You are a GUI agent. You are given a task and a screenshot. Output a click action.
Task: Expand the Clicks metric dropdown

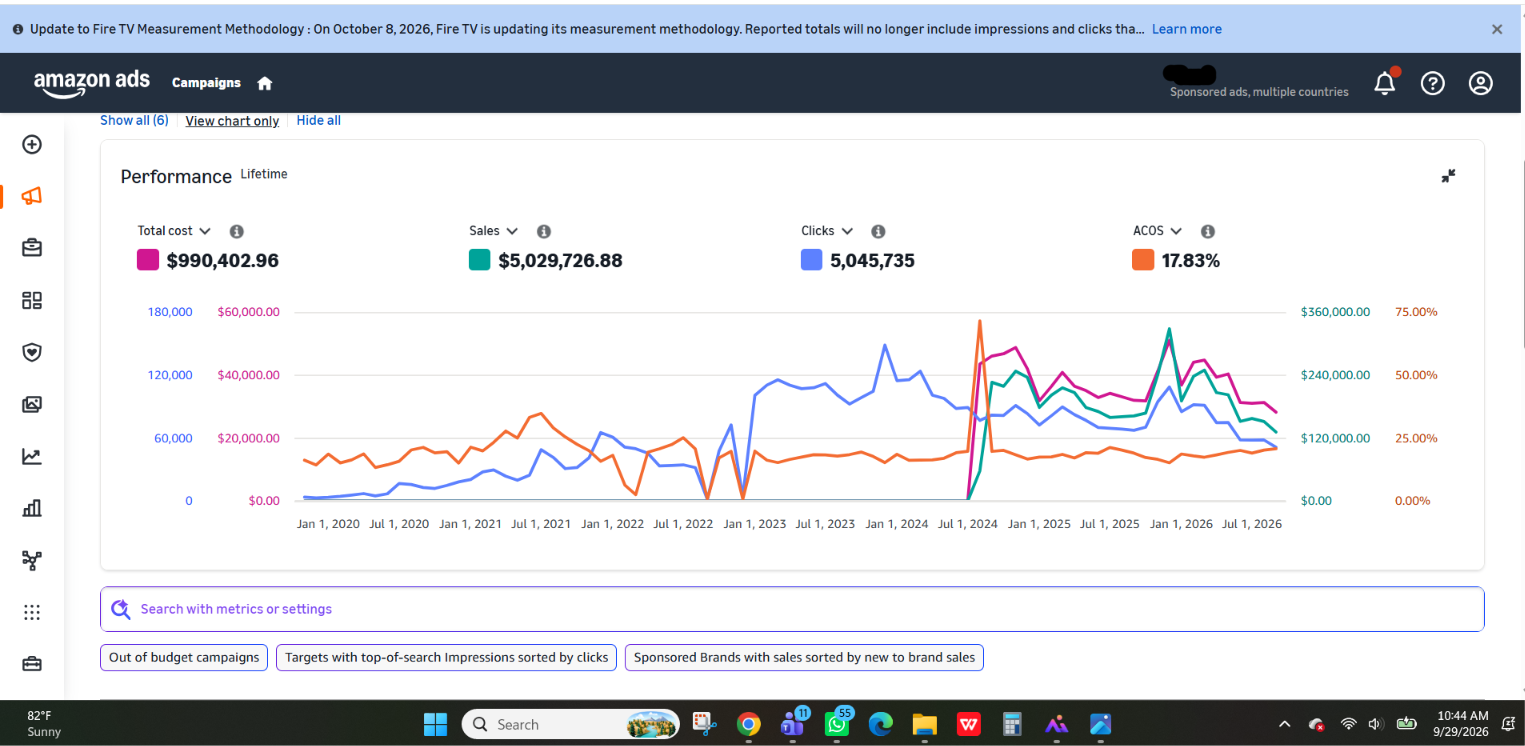pos(827,231)
